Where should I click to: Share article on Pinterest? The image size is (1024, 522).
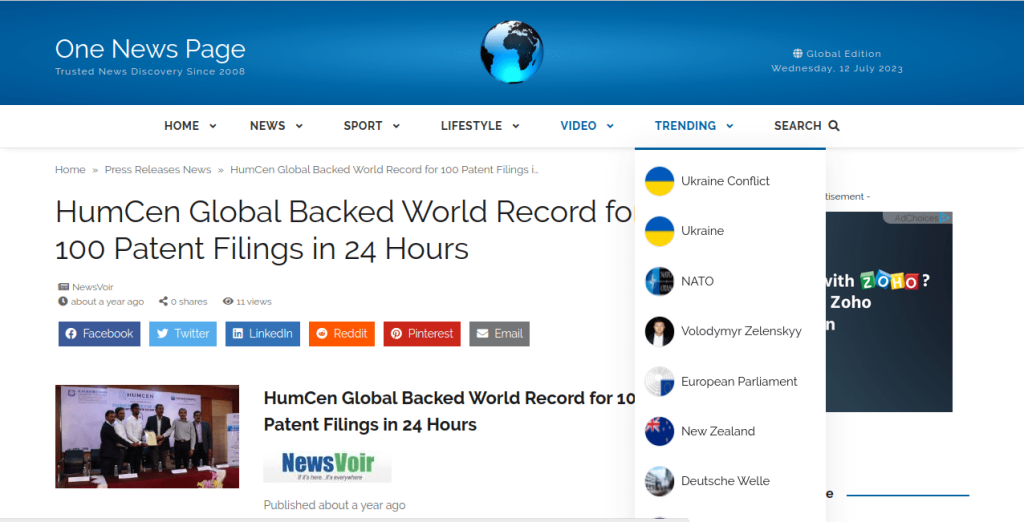tap(422, 334)
